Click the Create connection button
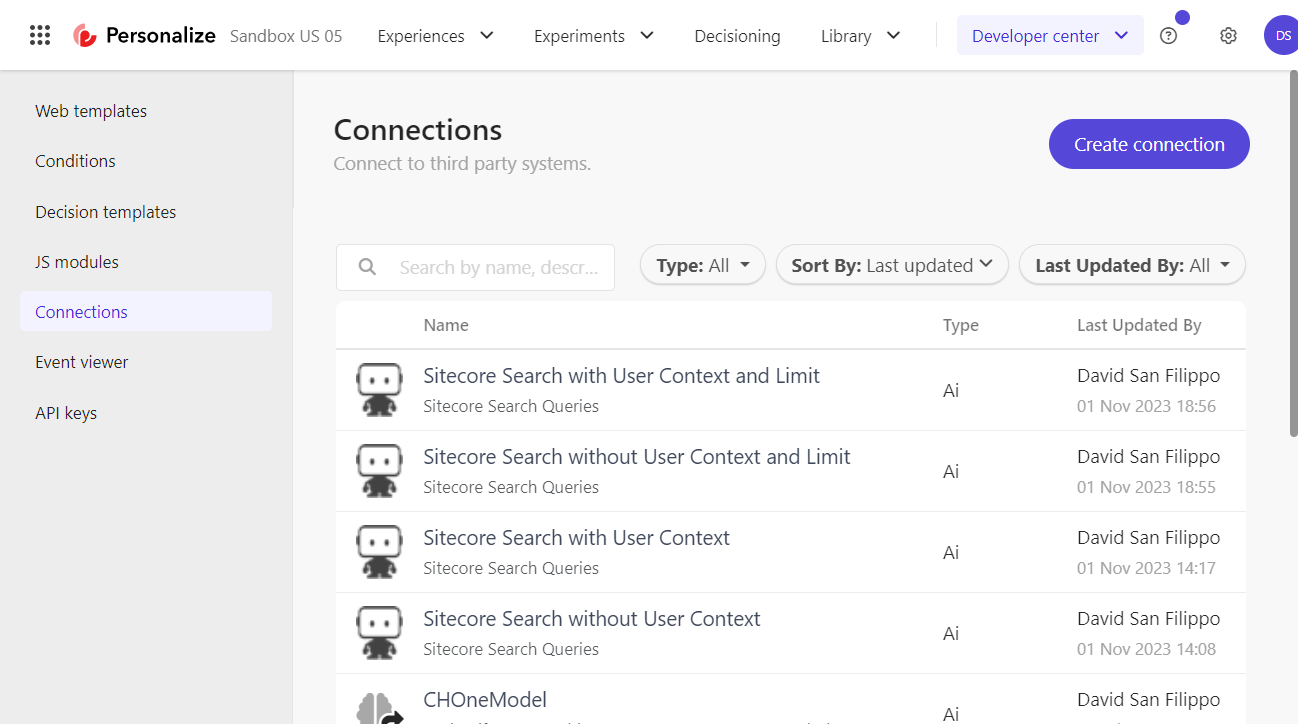This screenshot has width=1298, height=724. [1148, 143]
